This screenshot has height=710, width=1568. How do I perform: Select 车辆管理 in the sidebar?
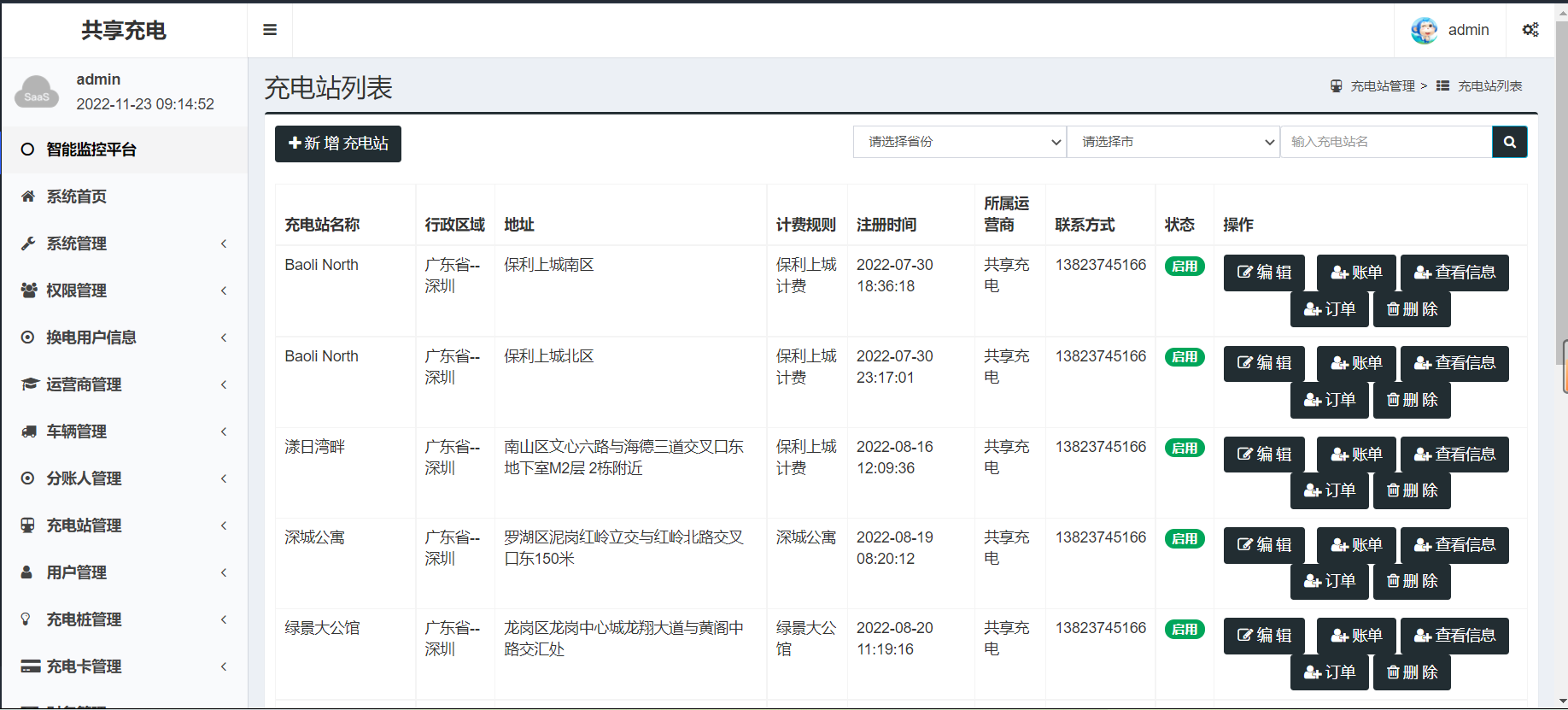click(125, 431)
